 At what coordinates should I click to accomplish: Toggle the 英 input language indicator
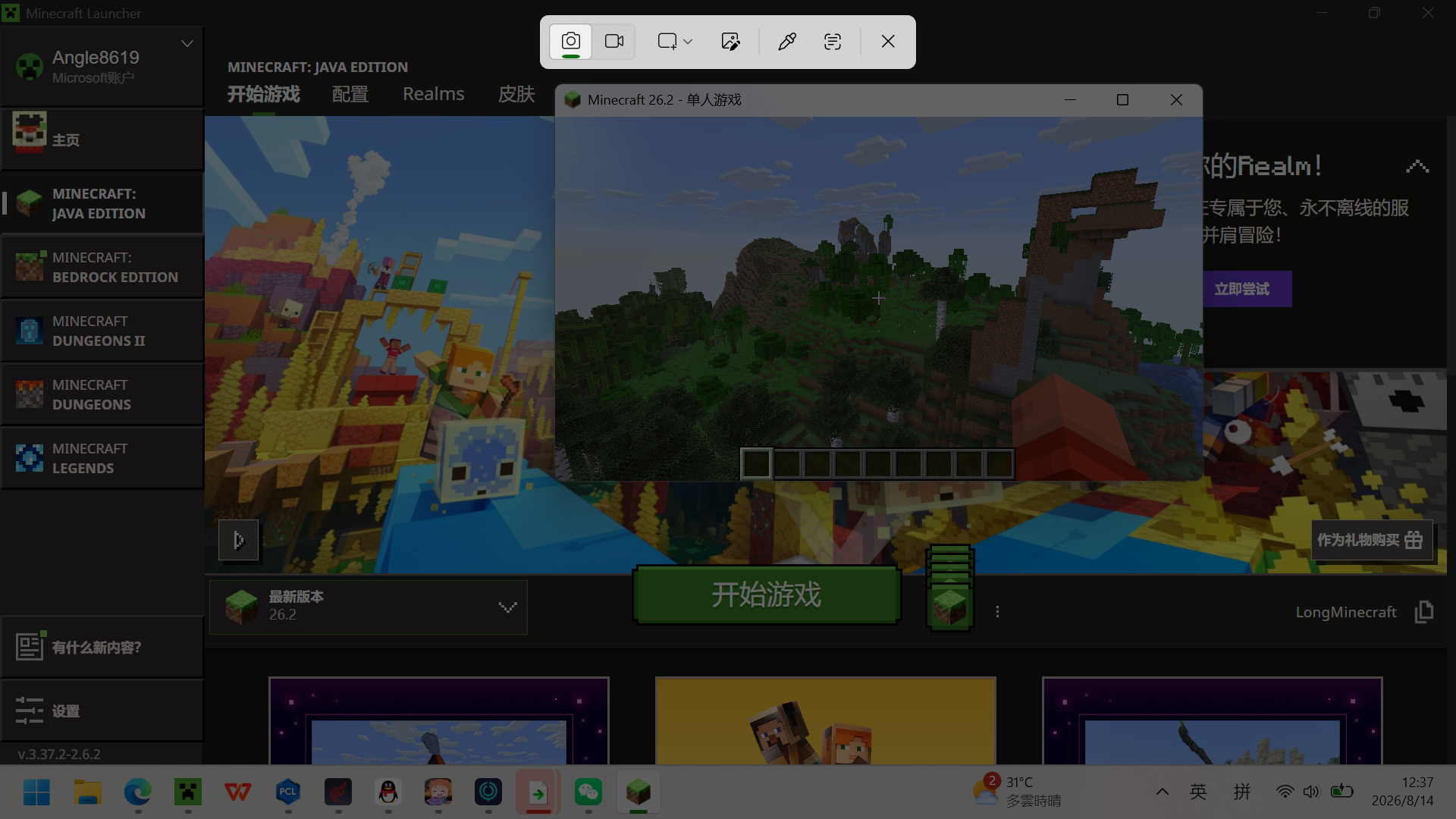point(1198,792)
